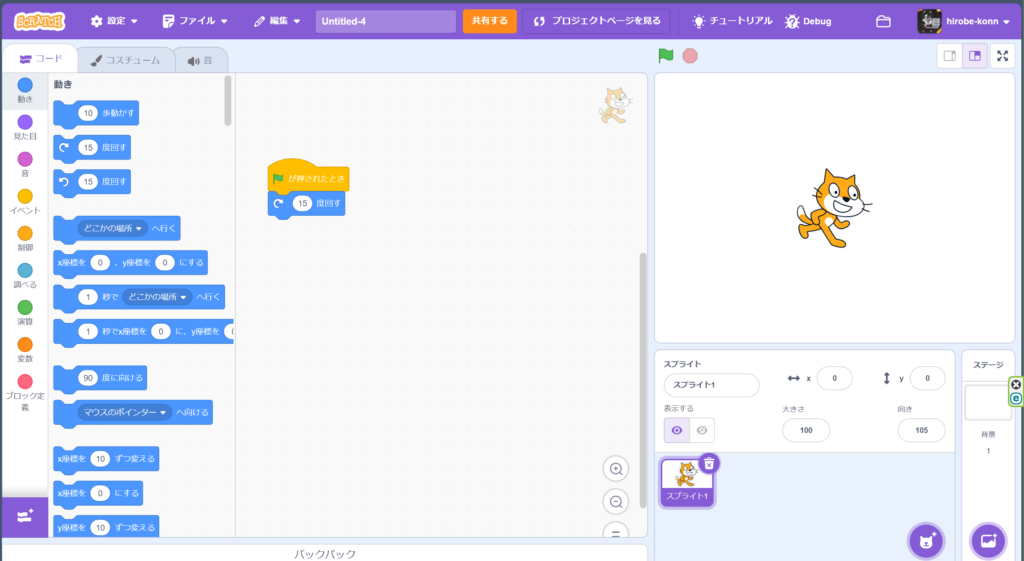Image resolution: width=1024 pixels, height=561 pixels.
Task: Open プロジェクトページを見る project page
Action: coord(596,21)
